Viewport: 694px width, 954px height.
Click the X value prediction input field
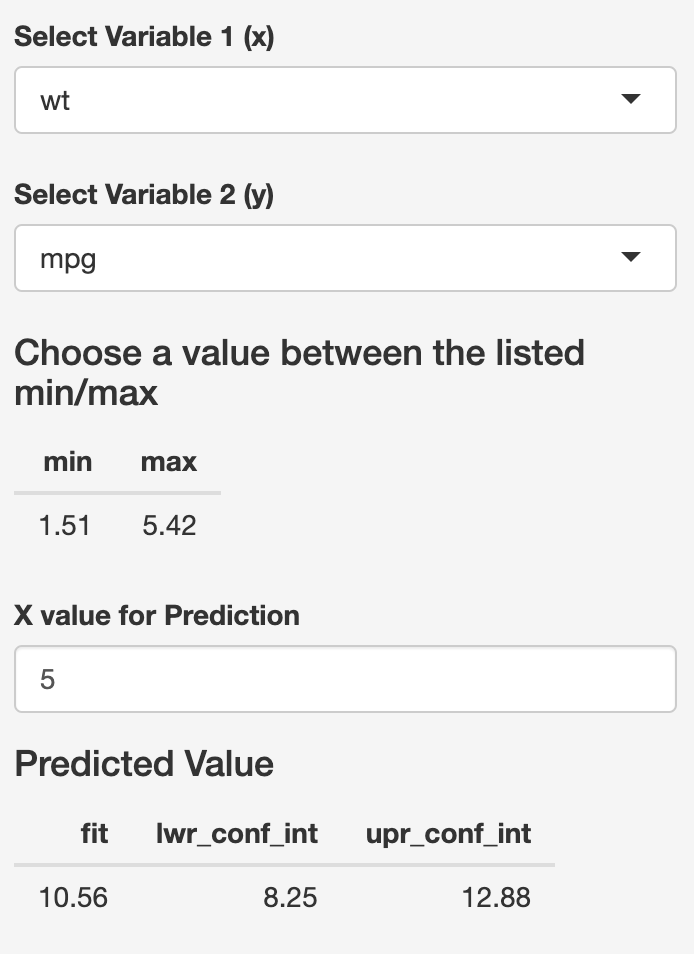coord(345,678)
